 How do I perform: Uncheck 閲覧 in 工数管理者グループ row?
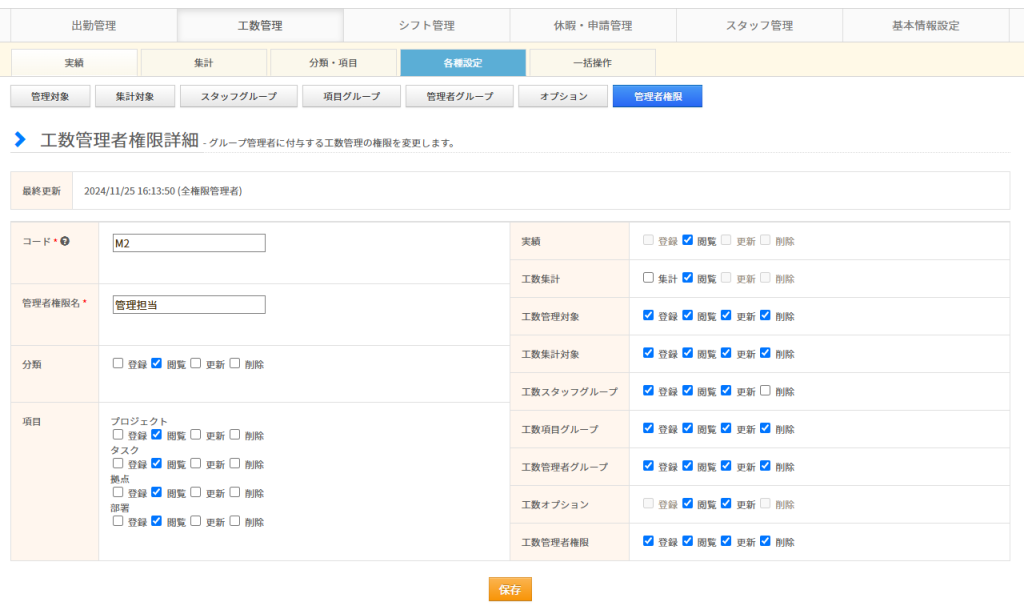[x=687, y=466]
